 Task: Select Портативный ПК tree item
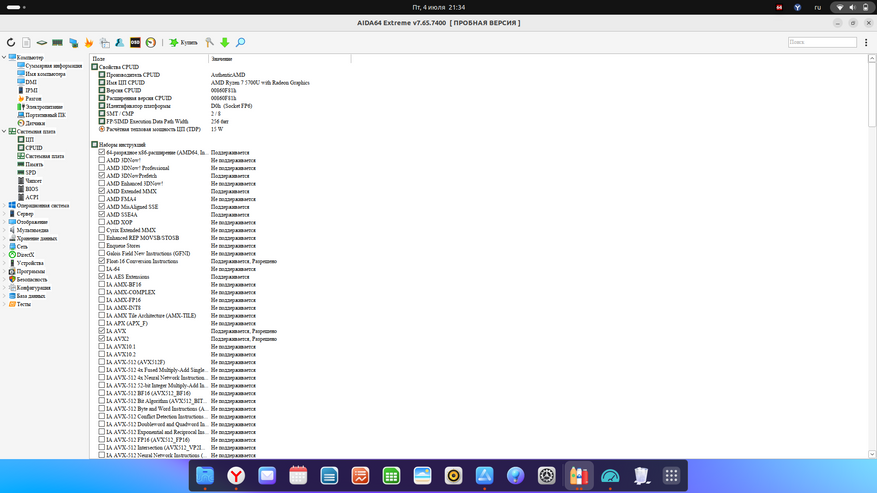pyautogui.click(x=45, y=115)
